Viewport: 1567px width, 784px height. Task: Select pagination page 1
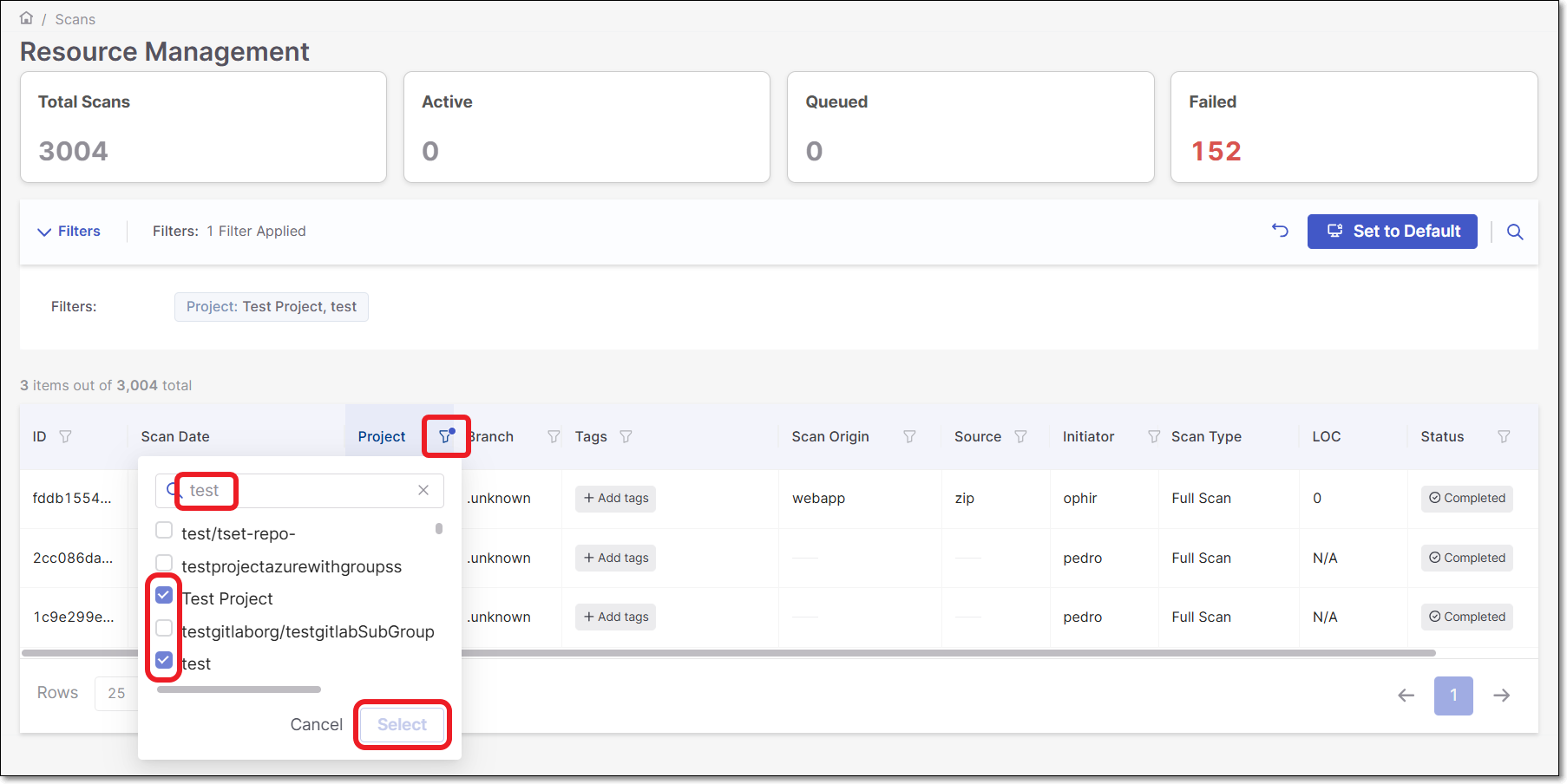tap(1453, 695)
